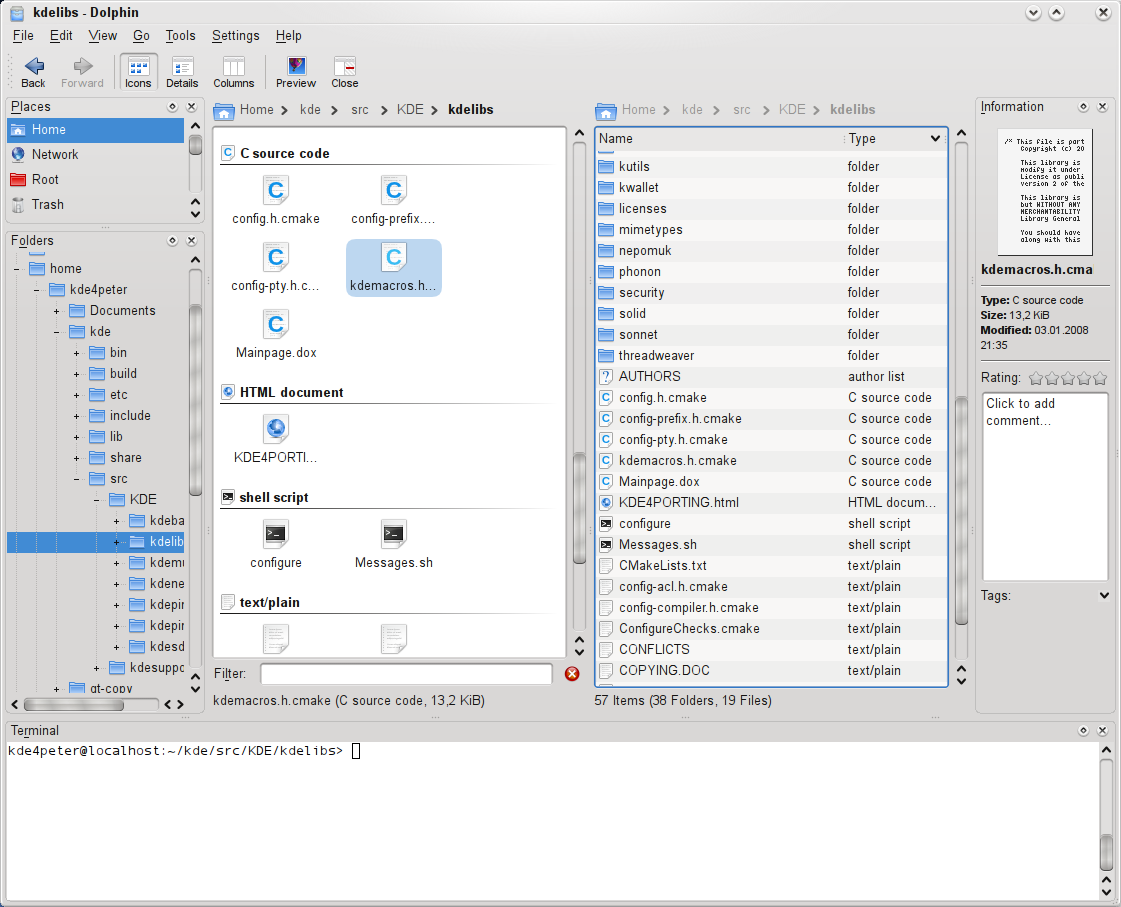Set rating with the fifth star
This screenshot has width=1121, height=907.
1100,378
